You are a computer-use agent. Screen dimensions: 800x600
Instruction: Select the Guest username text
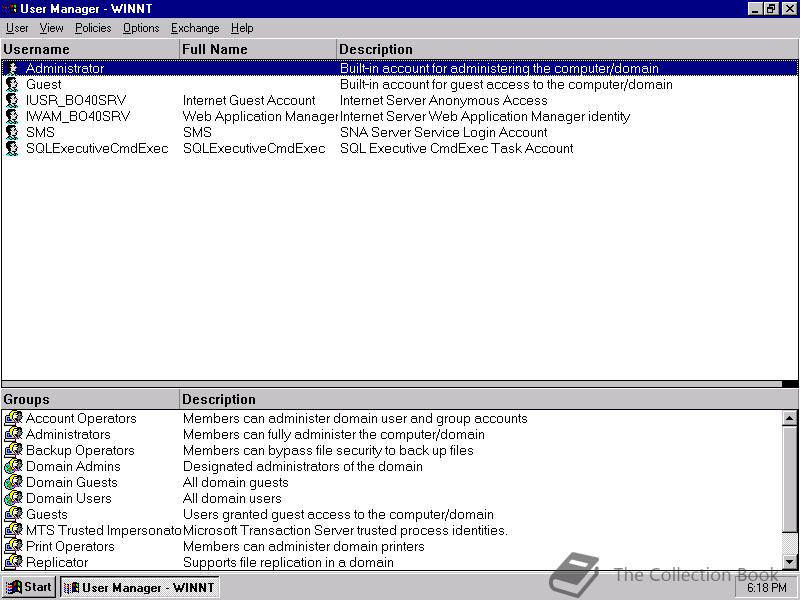pos(43,84)
